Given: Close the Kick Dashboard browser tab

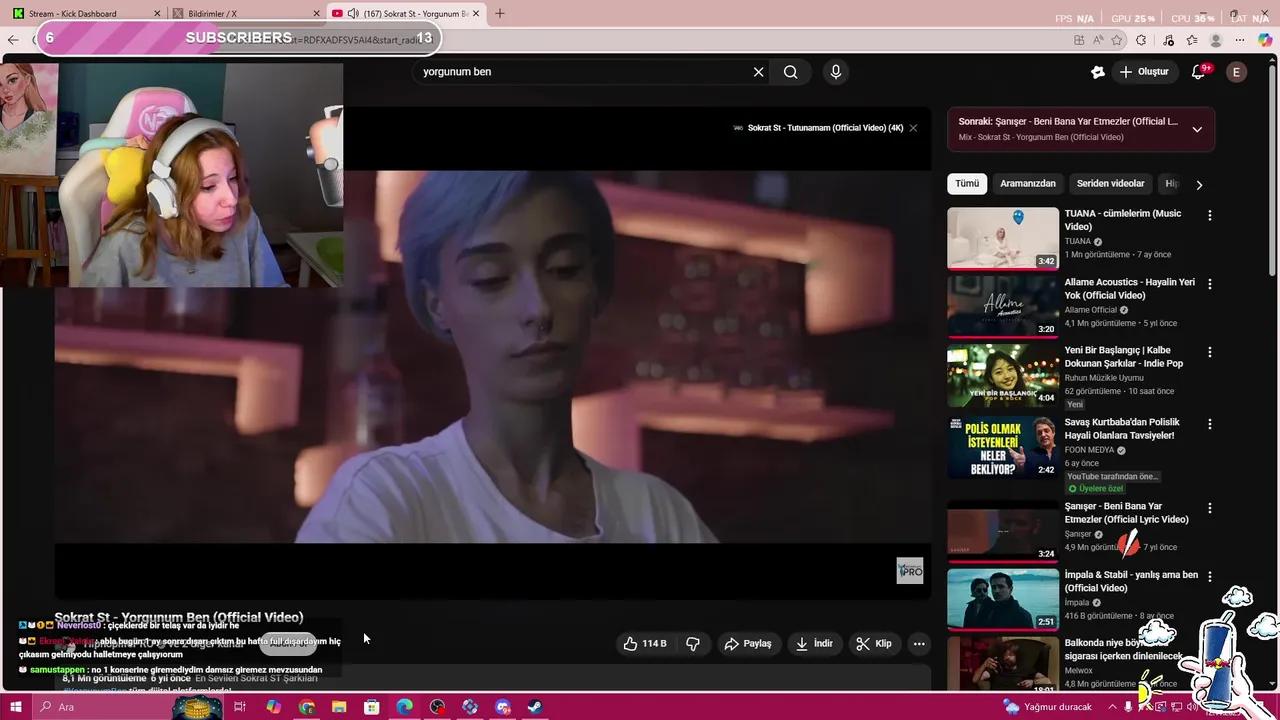Looking at the screenshot, I should tap(157, 13).
